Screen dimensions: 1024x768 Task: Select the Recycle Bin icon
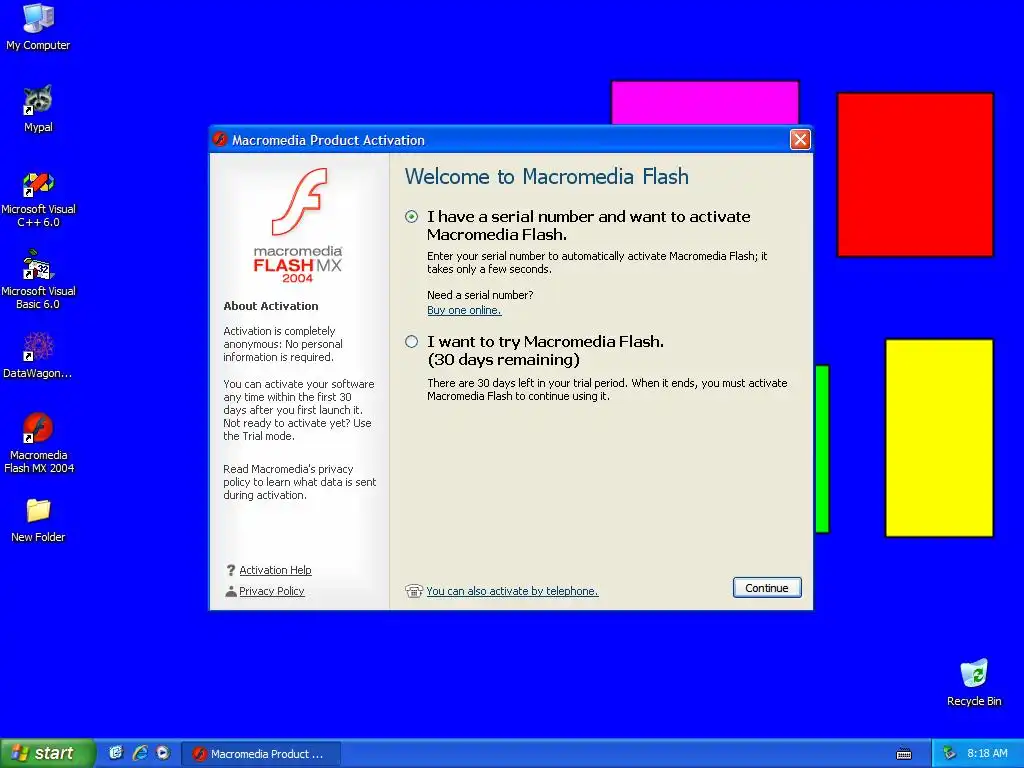pos(974,682)
